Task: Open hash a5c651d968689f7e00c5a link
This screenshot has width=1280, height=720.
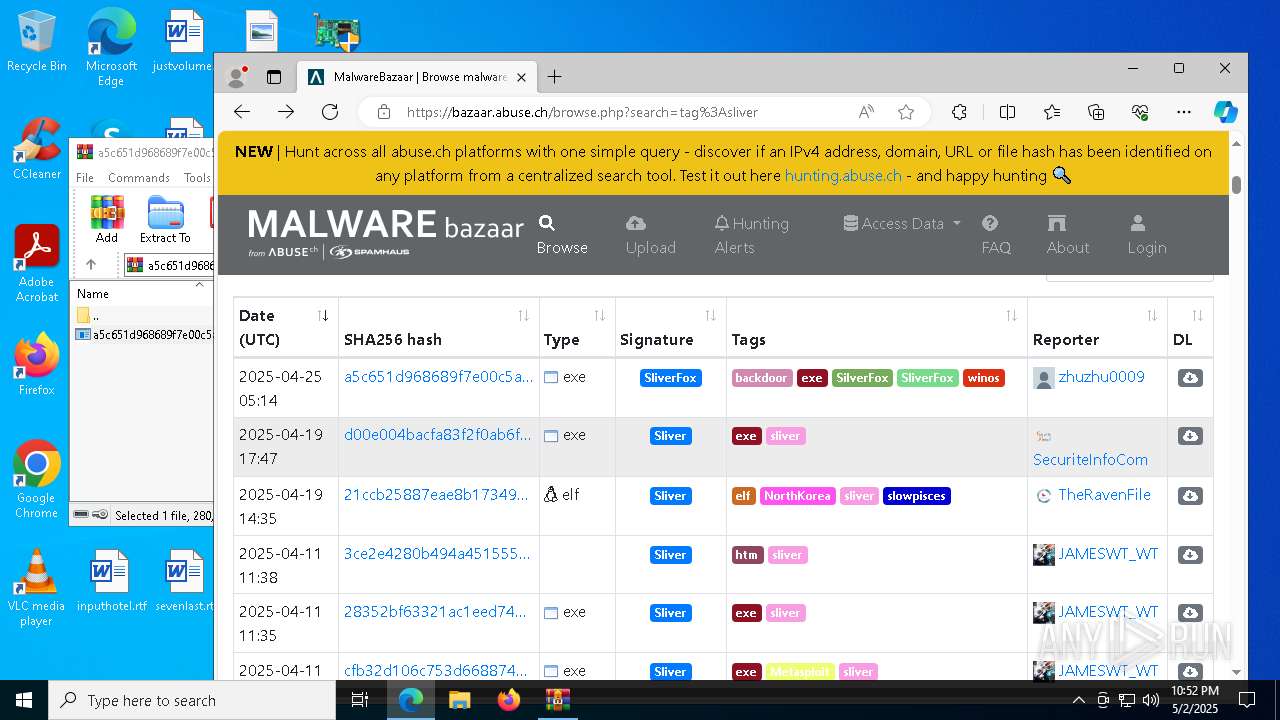Action: 438,377
